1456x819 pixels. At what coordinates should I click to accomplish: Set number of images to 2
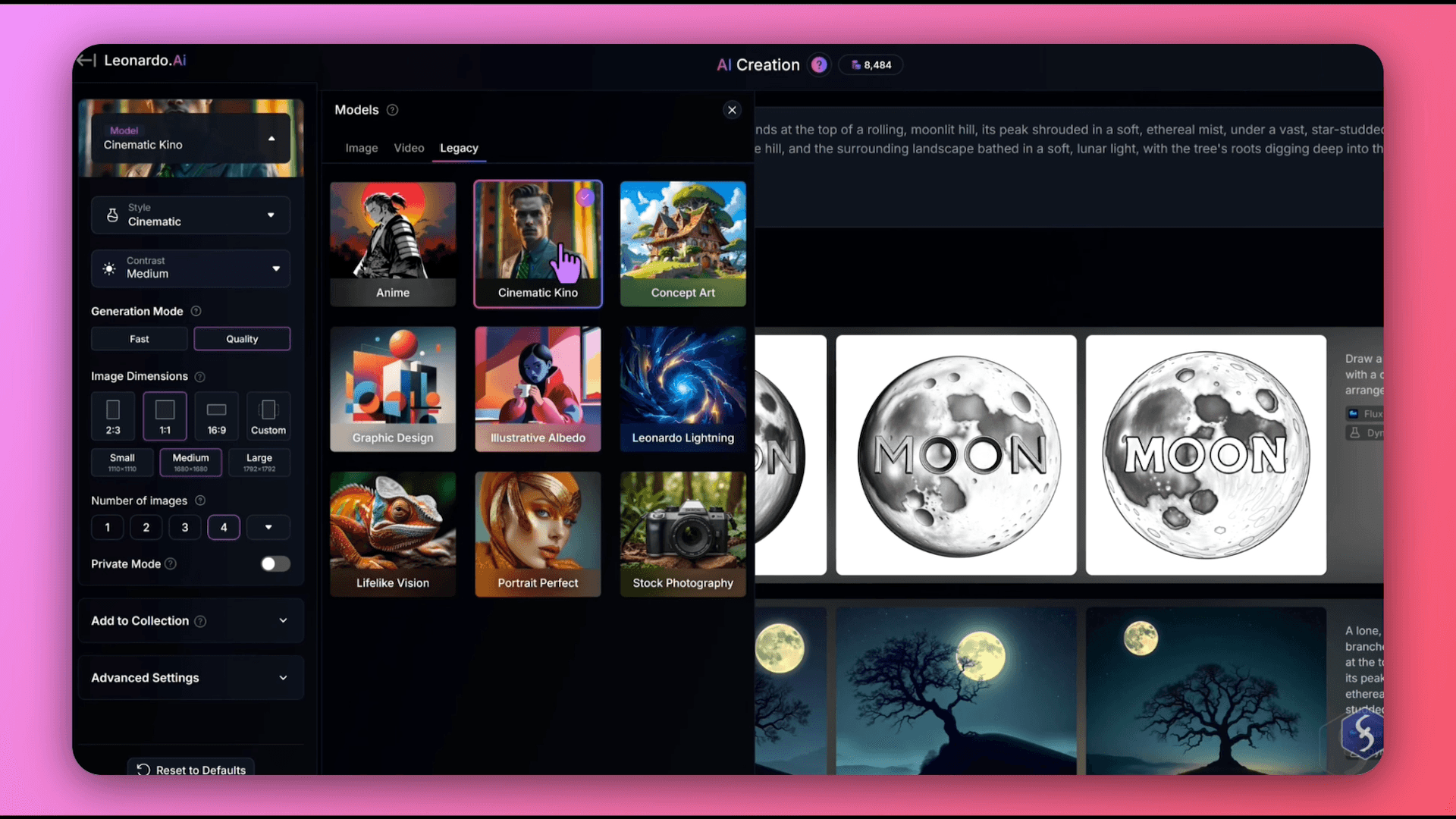tap(146, 527)
